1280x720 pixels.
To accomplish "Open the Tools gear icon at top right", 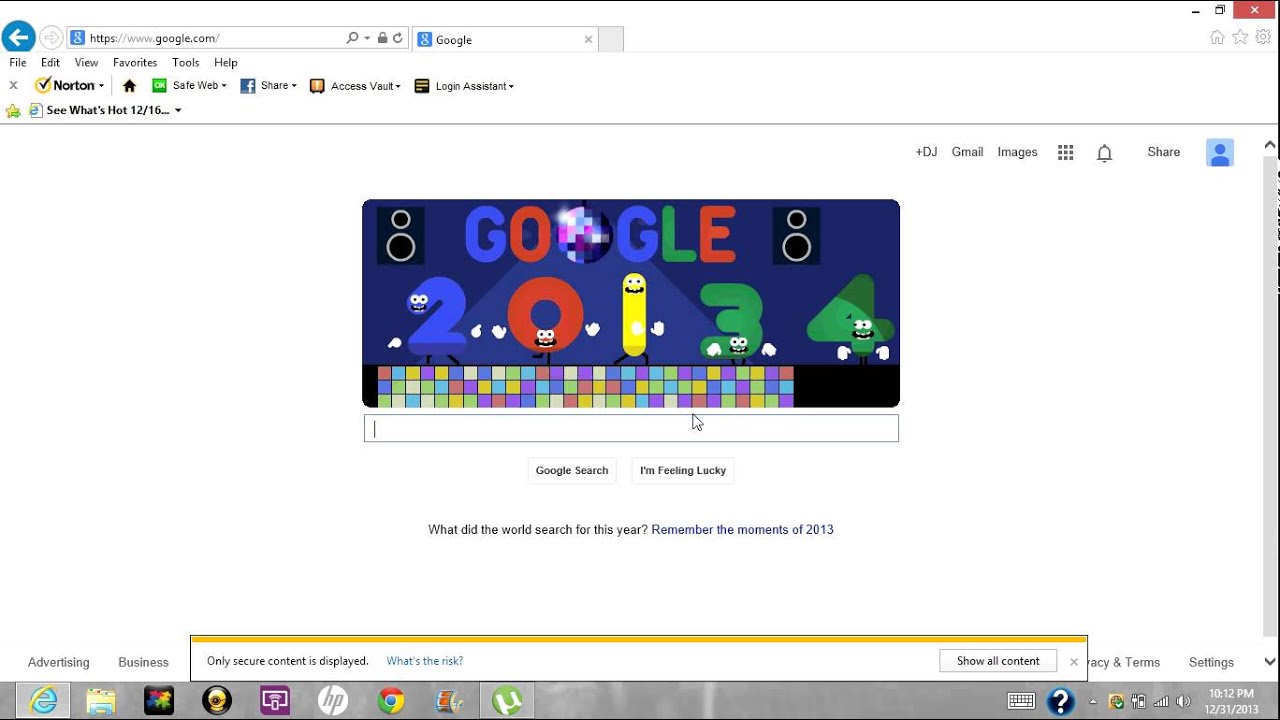I will pyautogui.click(x=1263, y=37).
